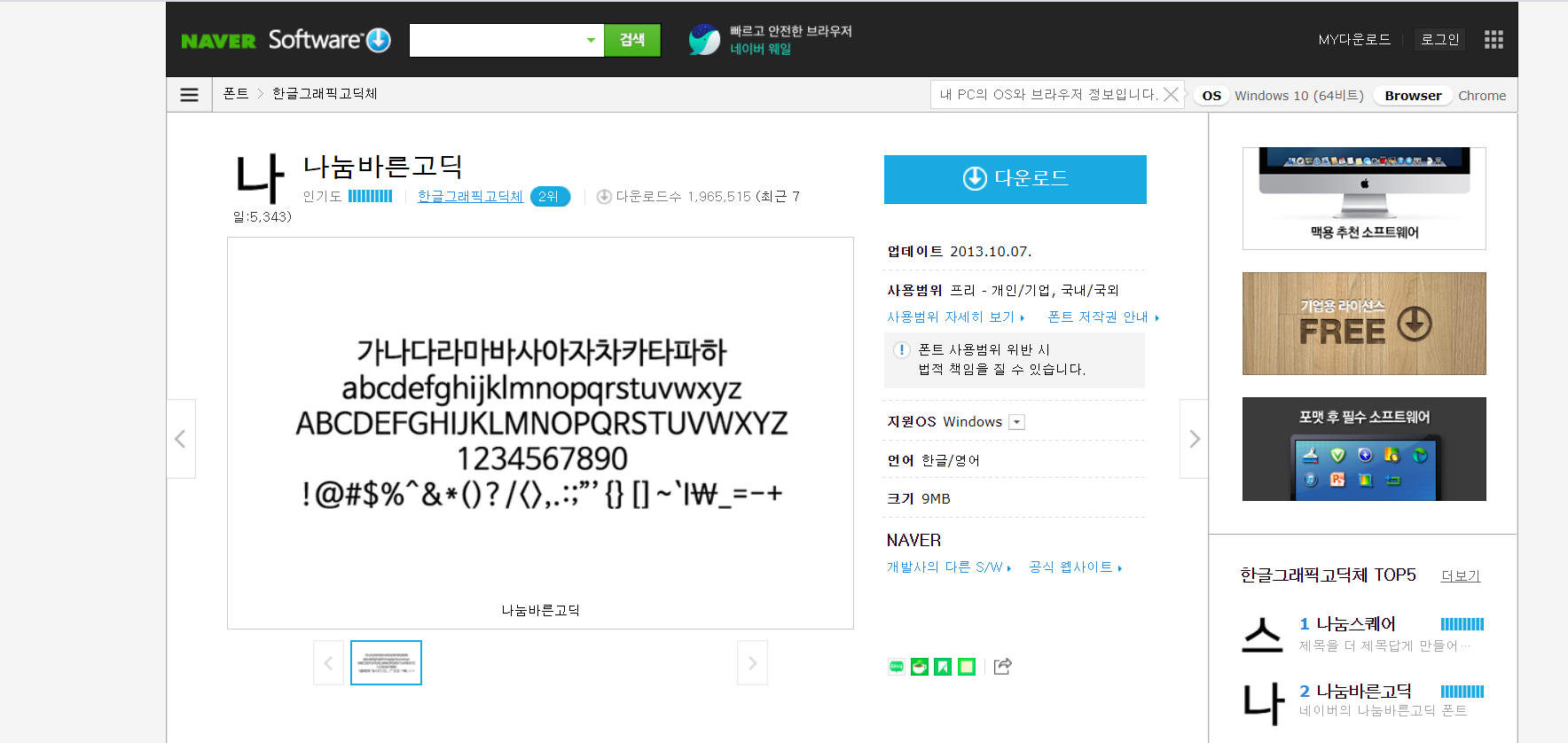Click the external share arrow icon
The width and height of the screenshot is (1568, 743).
(x=1002, y=666)
